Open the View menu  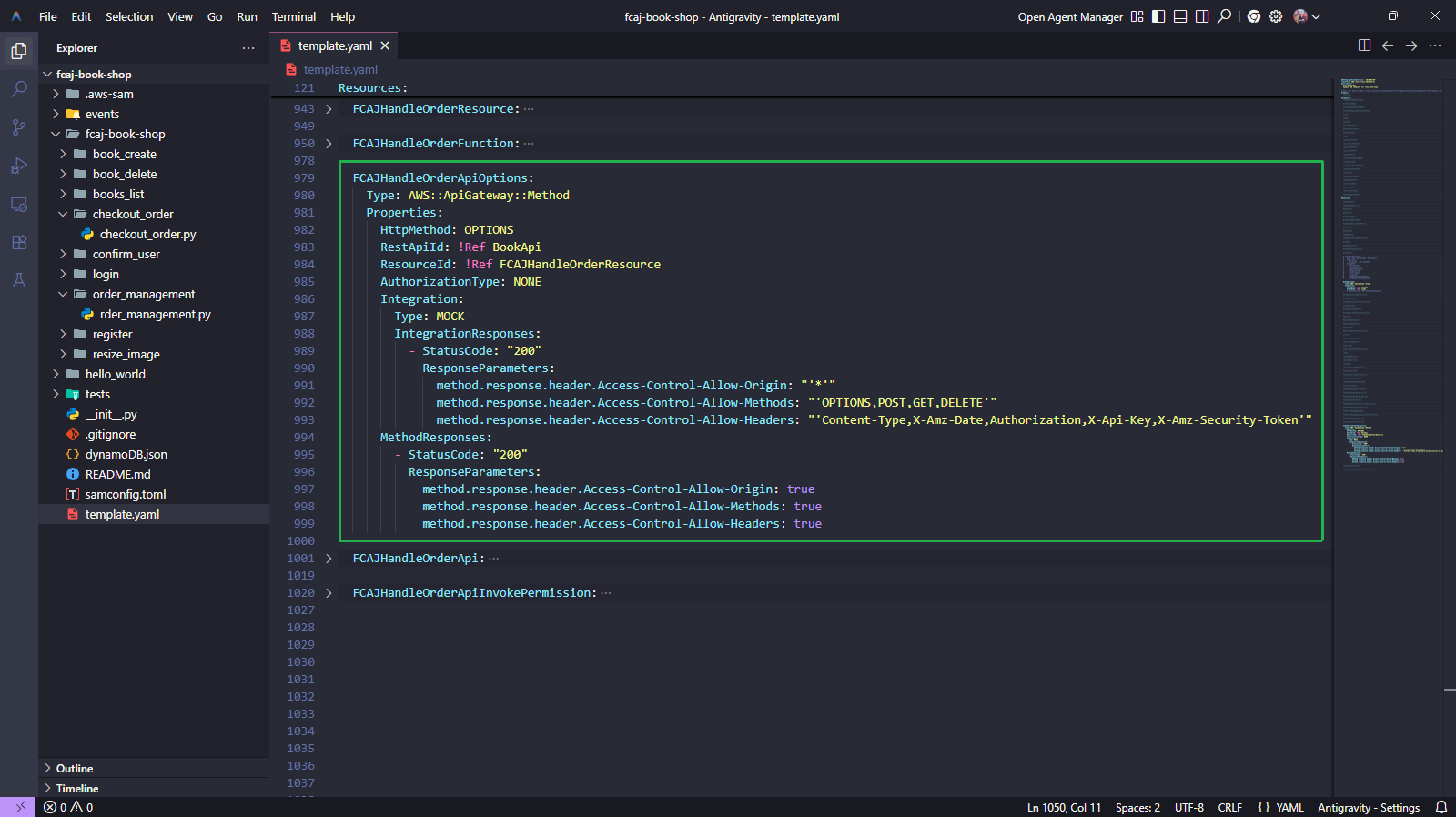coord(180,16)
